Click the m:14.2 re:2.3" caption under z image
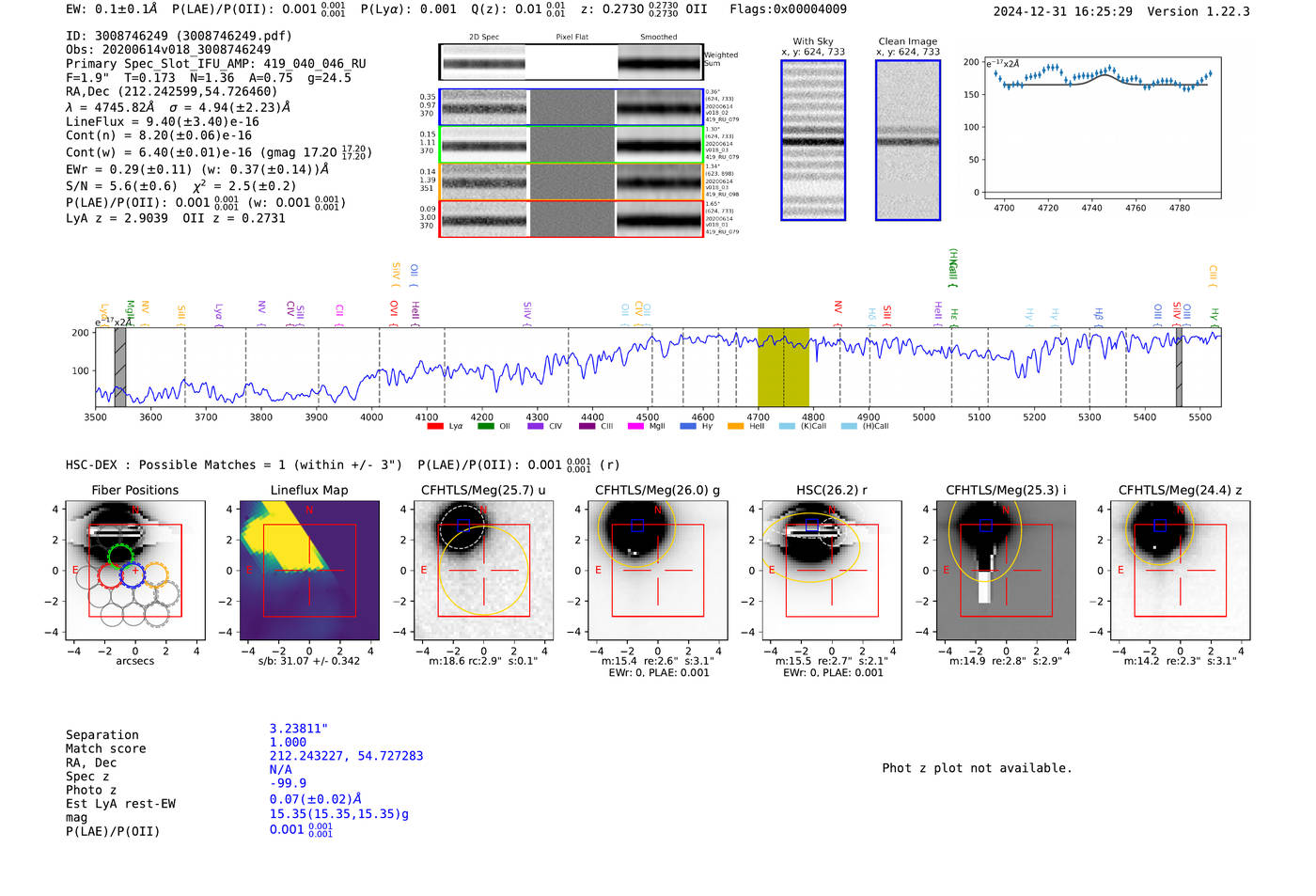Image resolution: width=1316 pixels, height=896 pixels. click(x=1180, y=661)
